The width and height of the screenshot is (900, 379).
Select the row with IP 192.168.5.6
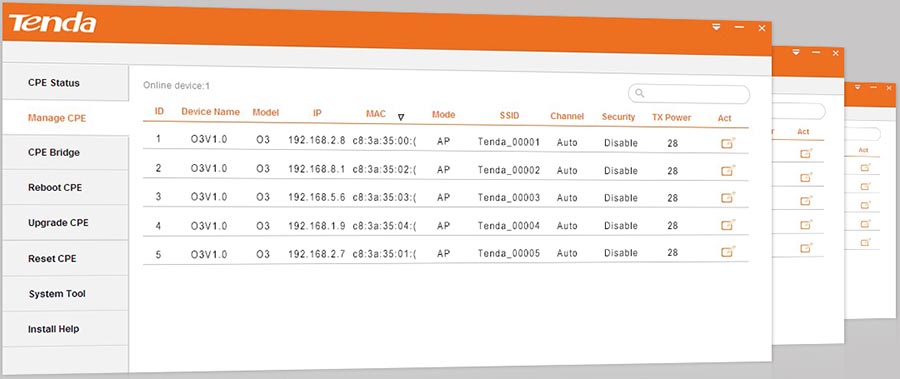click(x=445, y=197)
